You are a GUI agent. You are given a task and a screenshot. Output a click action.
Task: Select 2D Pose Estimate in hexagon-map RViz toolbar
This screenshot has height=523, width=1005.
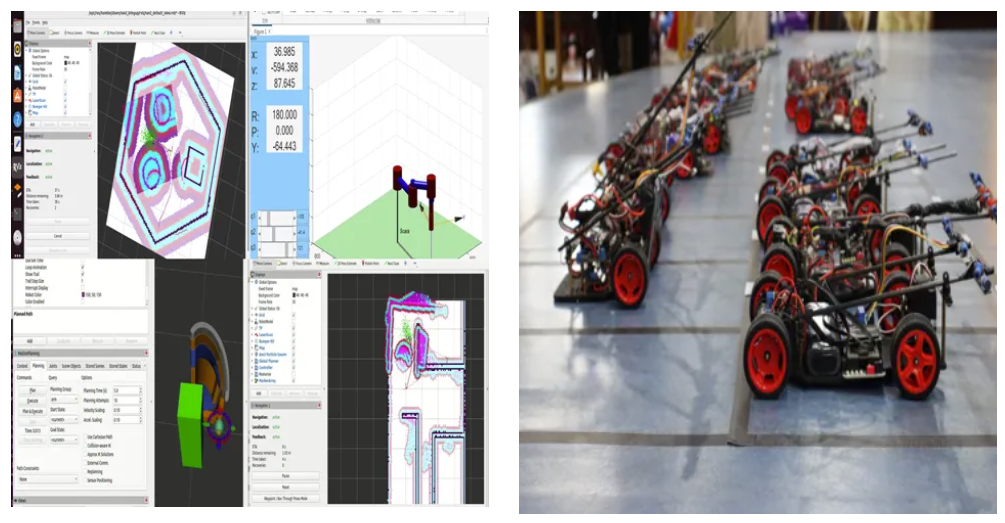tap(114, 33)
